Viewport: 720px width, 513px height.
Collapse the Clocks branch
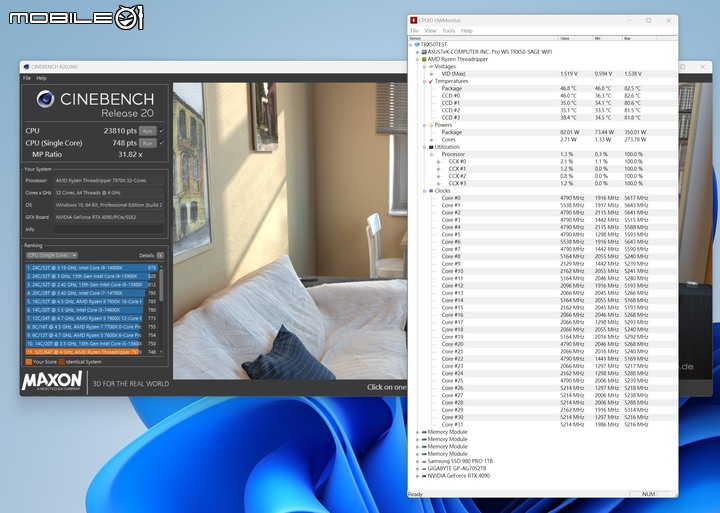pyautogui.click(x=424, y=191)
